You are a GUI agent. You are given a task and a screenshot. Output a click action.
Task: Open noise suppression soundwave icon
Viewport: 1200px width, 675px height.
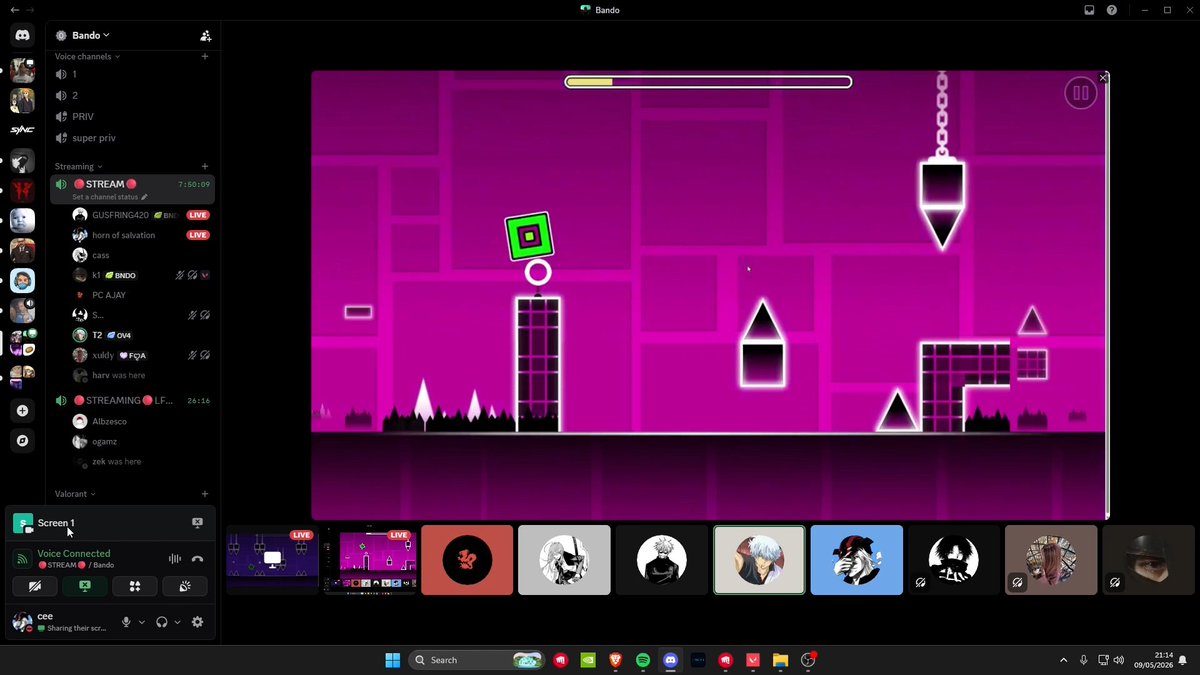click(175, 559)
